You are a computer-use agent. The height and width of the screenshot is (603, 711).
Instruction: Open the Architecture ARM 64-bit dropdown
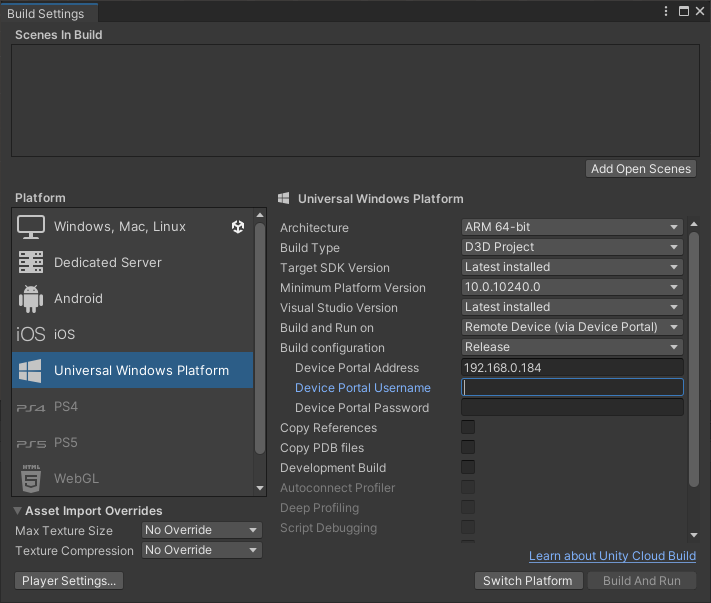coord(572,227)
